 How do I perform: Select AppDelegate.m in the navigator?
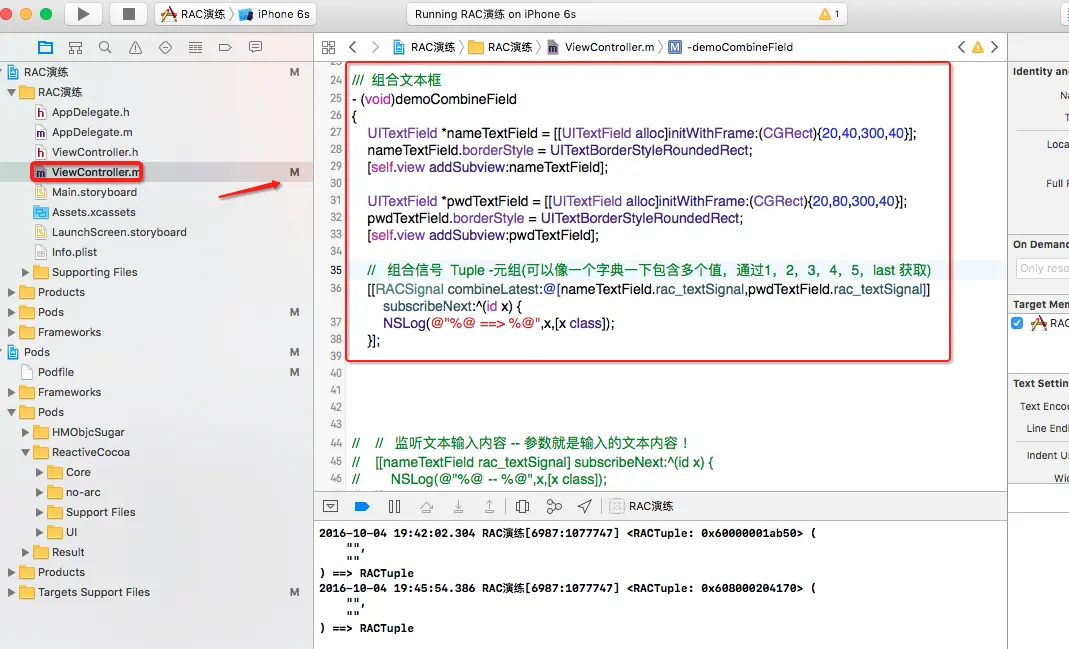coord(92,132)
